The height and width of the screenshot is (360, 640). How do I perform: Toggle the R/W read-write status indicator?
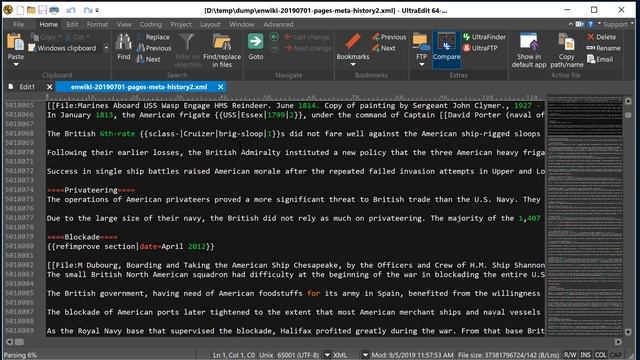coord(570,355)
